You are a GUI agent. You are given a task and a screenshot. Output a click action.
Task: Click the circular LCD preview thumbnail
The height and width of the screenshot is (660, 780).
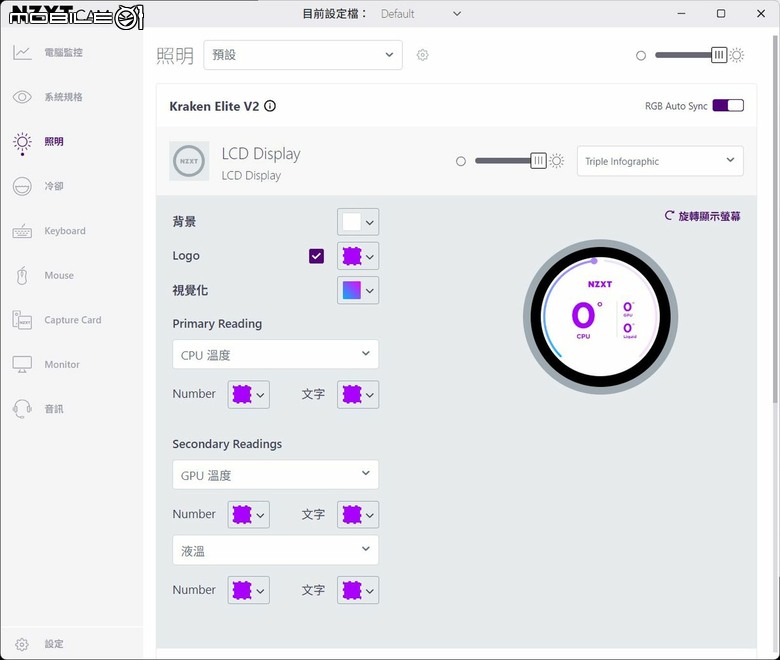(600, 317)
